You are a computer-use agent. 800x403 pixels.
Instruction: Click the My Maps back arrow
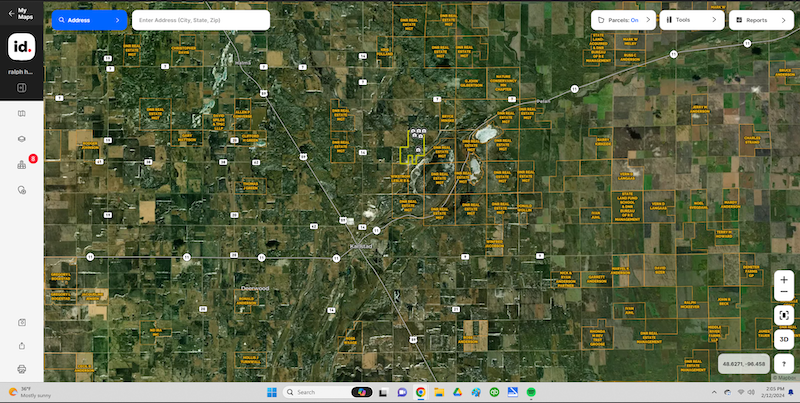pyautogui.click(x=9, y=12)
